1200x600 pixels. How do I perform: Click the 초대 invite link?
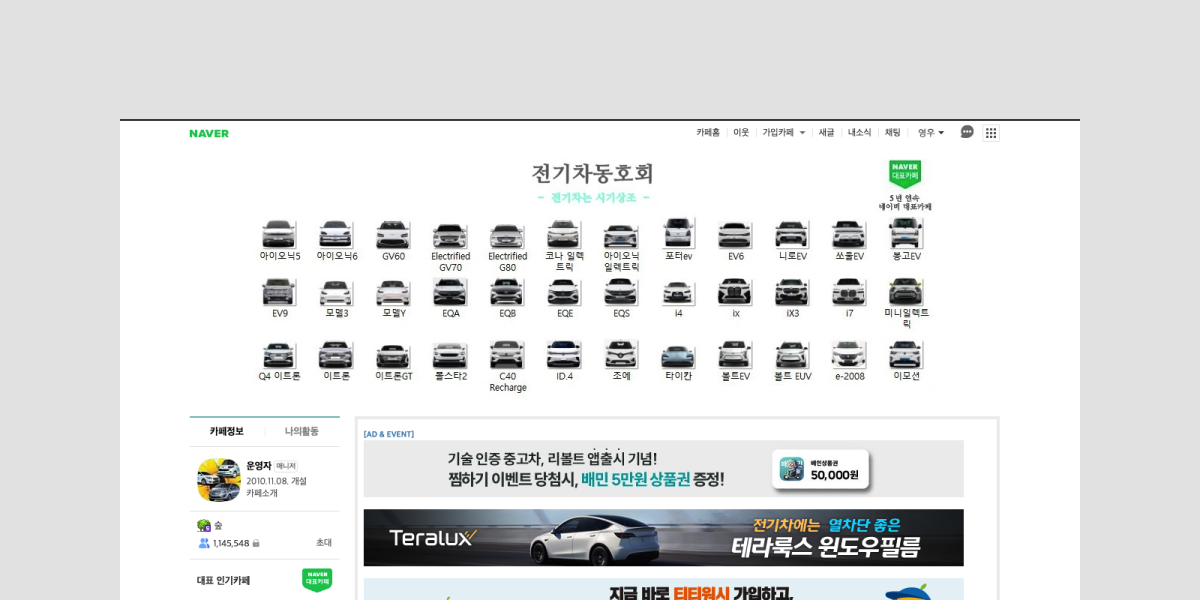324,542
